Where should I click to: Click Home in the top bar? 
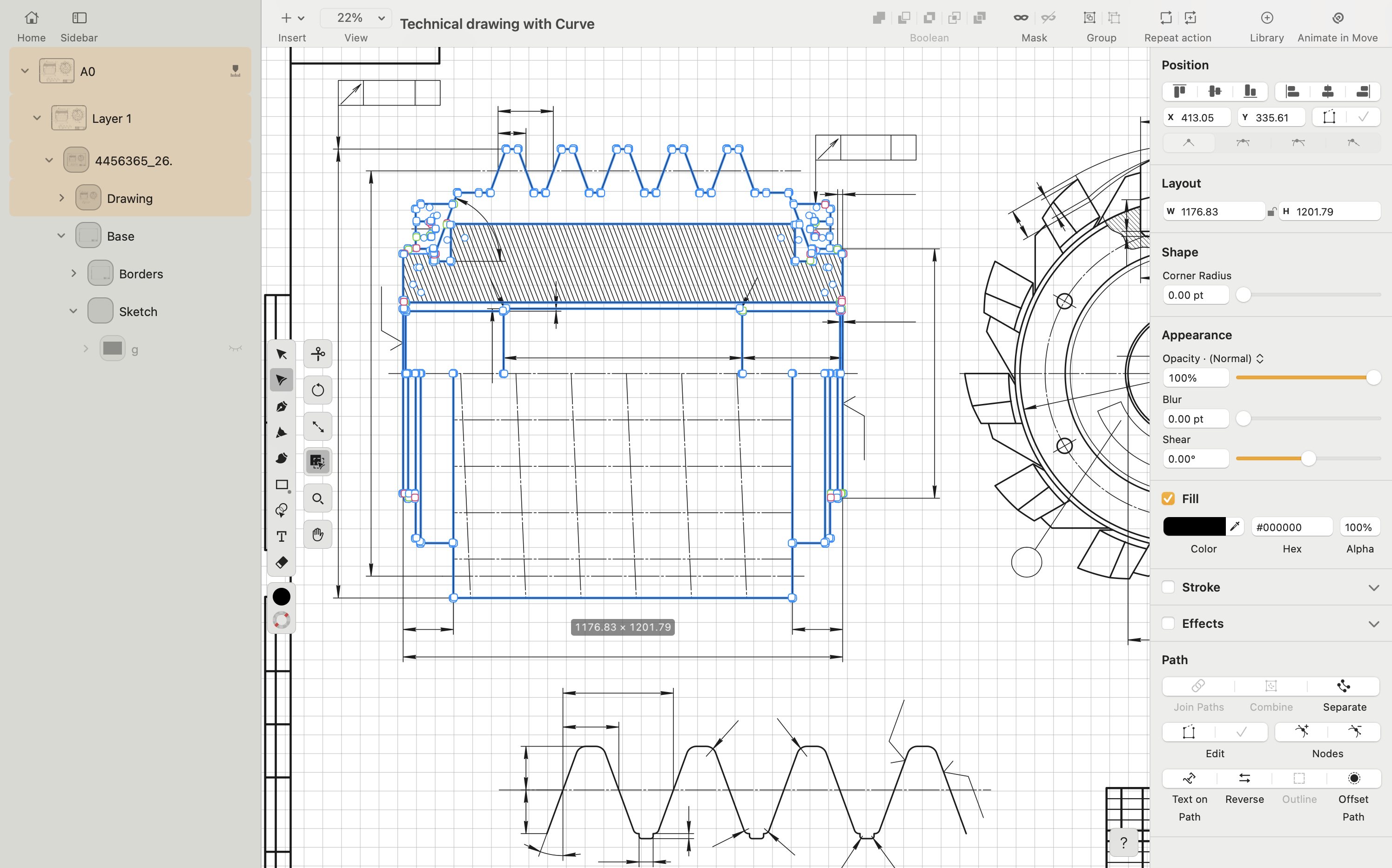coord(31,18)
